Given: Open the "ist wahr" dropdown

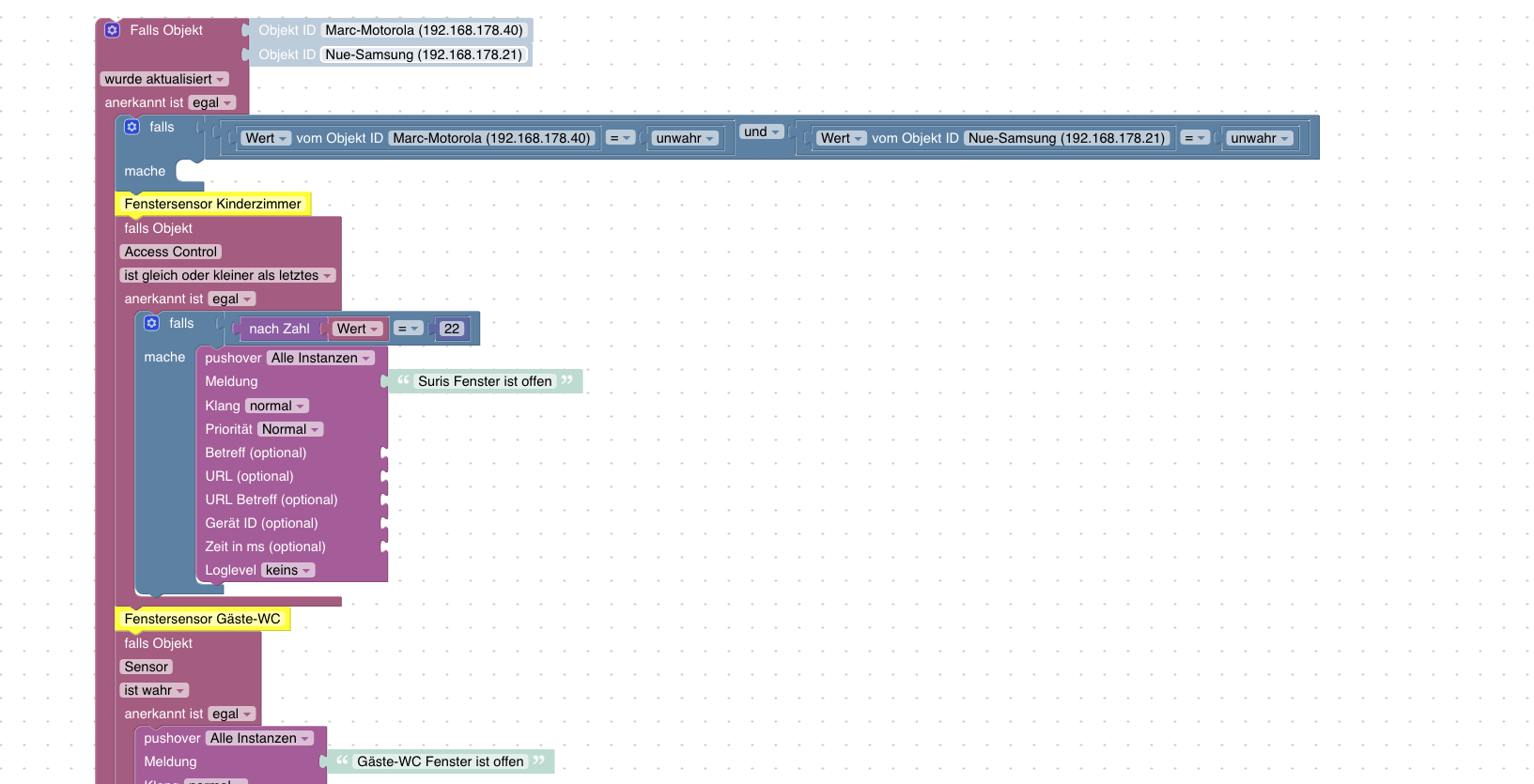Looking at the screenshot, I should tap(154, 690).
